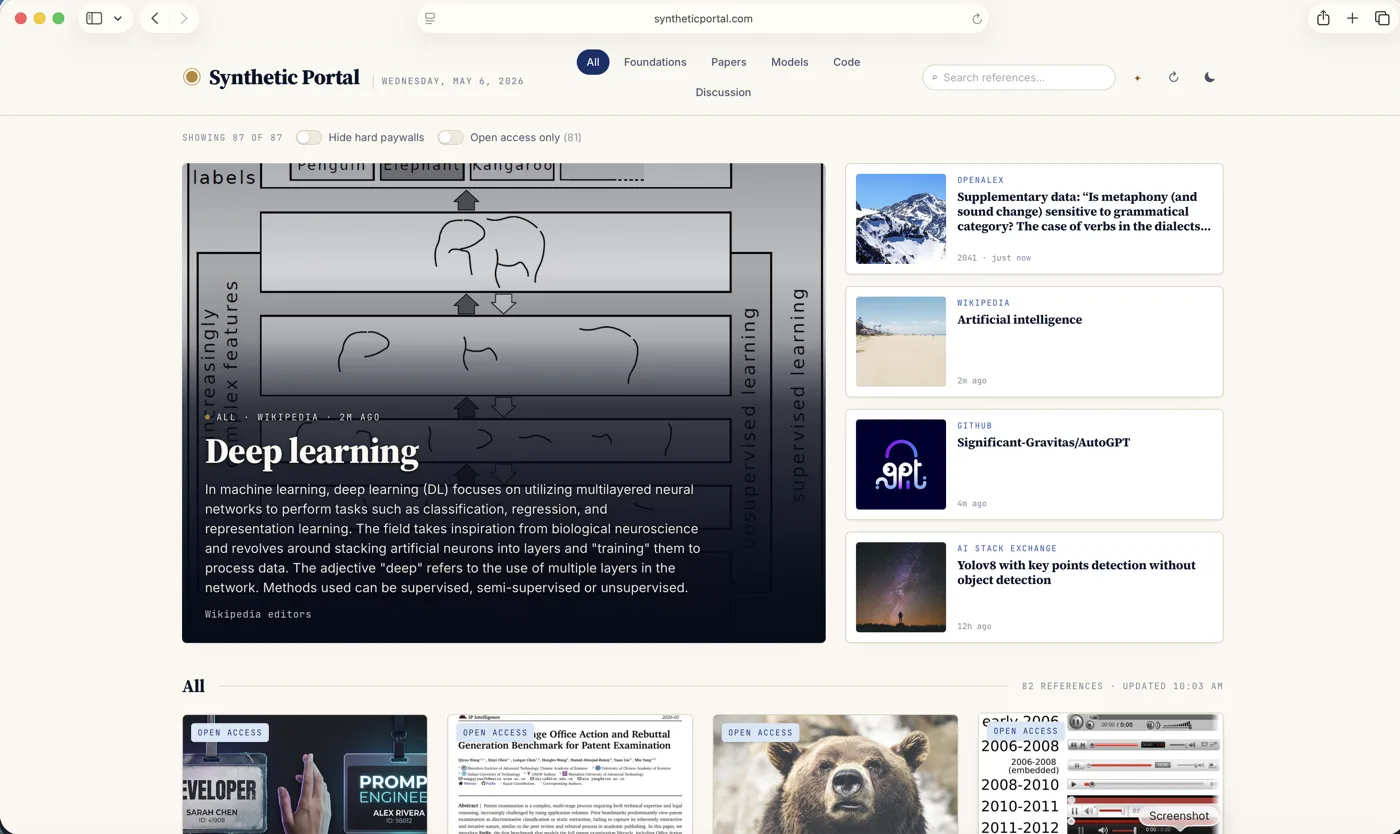This screenshot has height=834, width=1400.
Task: Click the 'WEDNESDAY, MAY 6, 2026' date text
Action: tap(452, 81)
